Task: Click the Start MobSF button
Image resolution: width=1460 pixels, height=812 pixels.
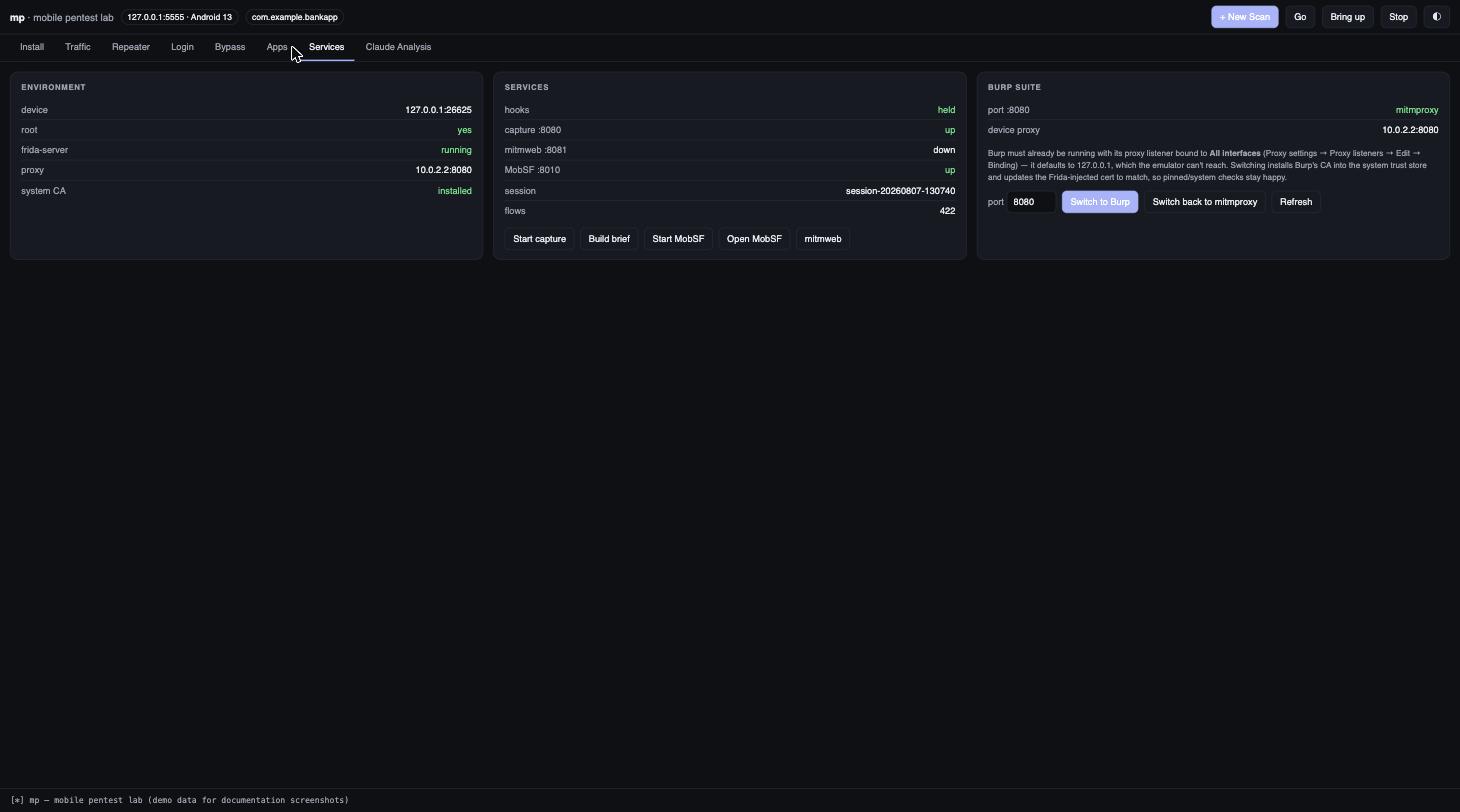Action: 678,239
